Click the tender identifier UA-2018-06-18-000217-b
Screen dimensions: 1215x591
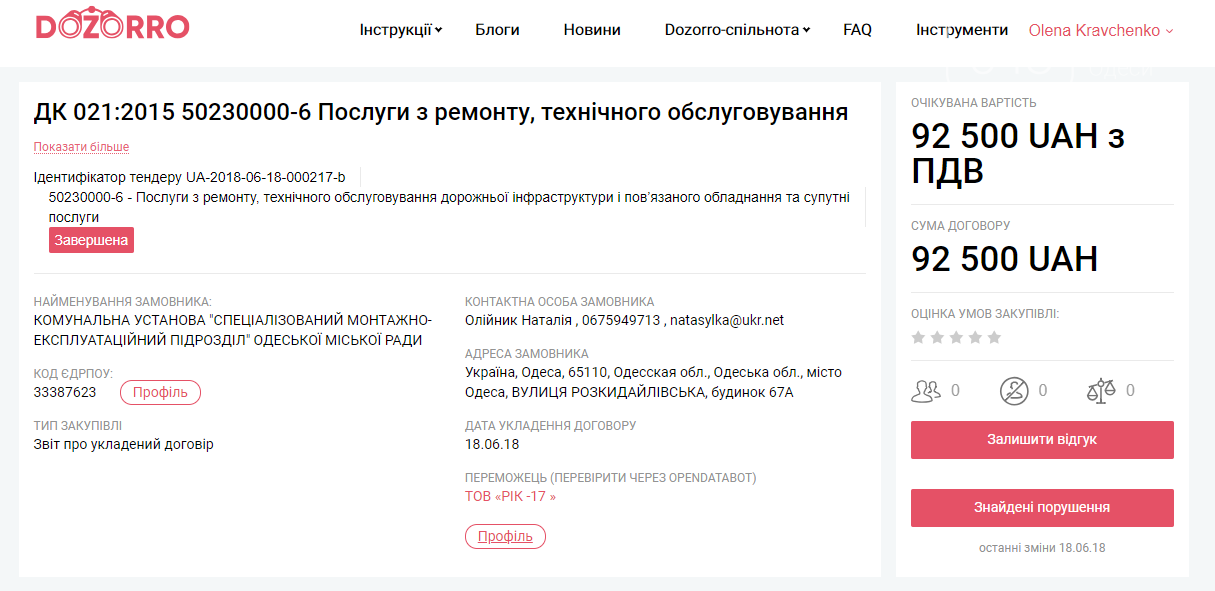(x=266, y=177)
